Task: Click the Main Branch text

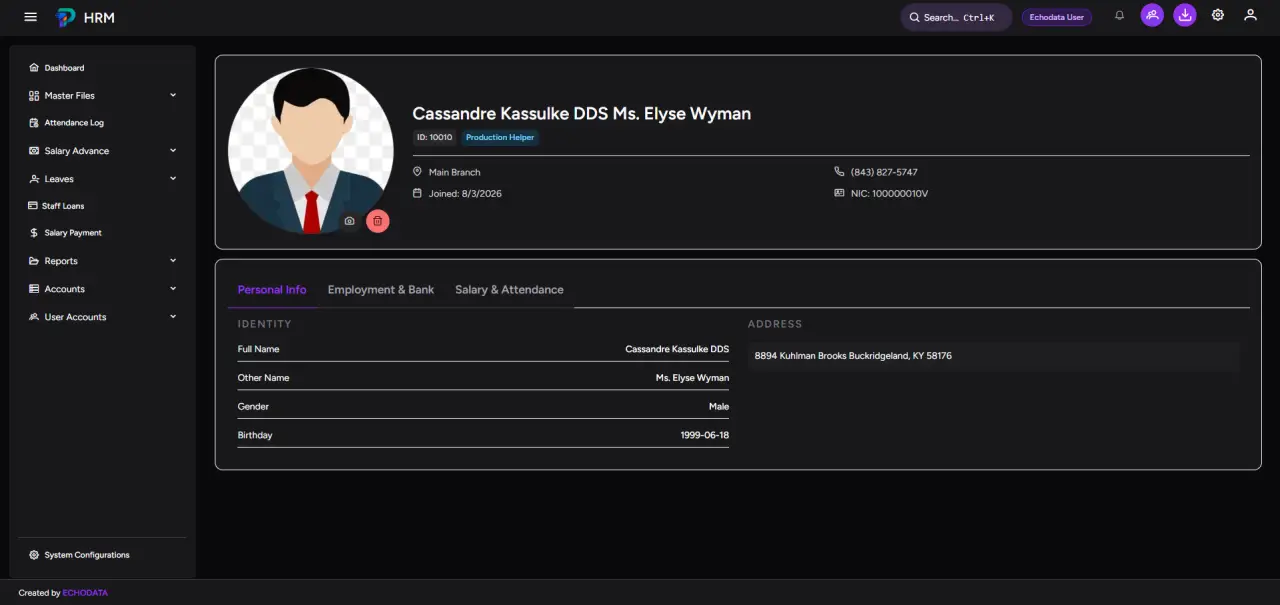Action: pyautogui.click(x=455, y=172)
